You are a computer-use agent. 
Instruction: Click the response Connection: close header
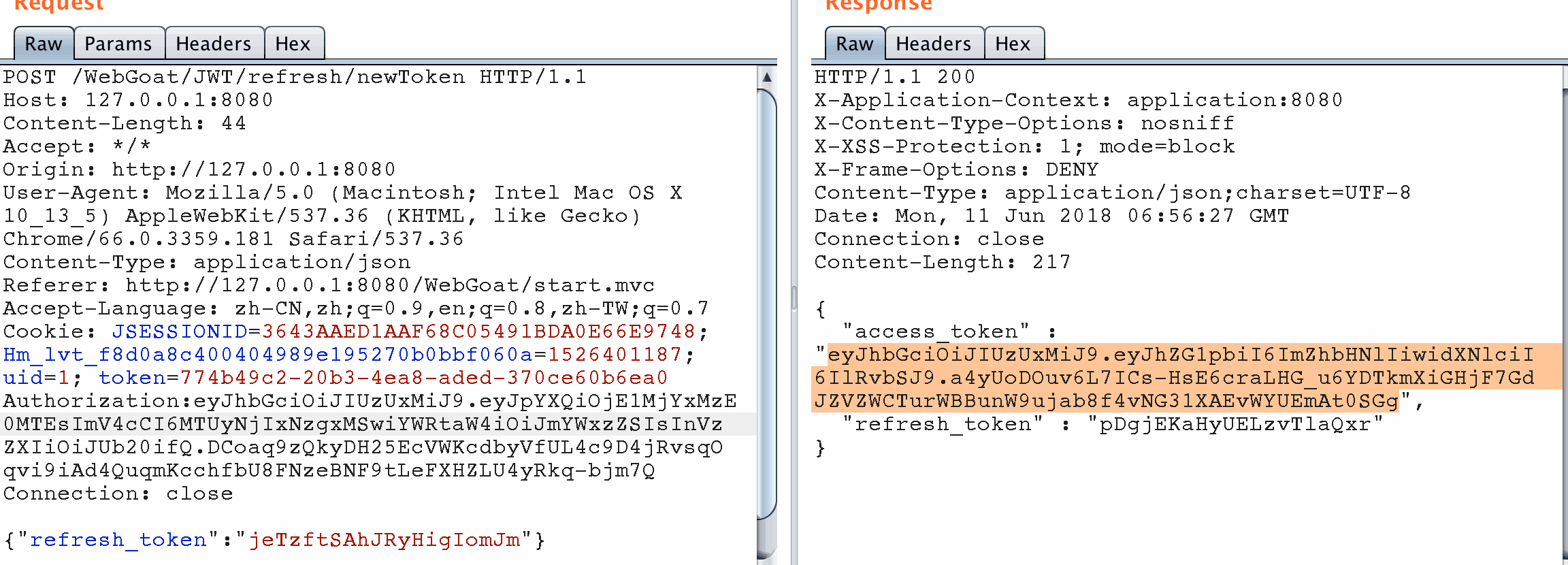tap(929, 239)
